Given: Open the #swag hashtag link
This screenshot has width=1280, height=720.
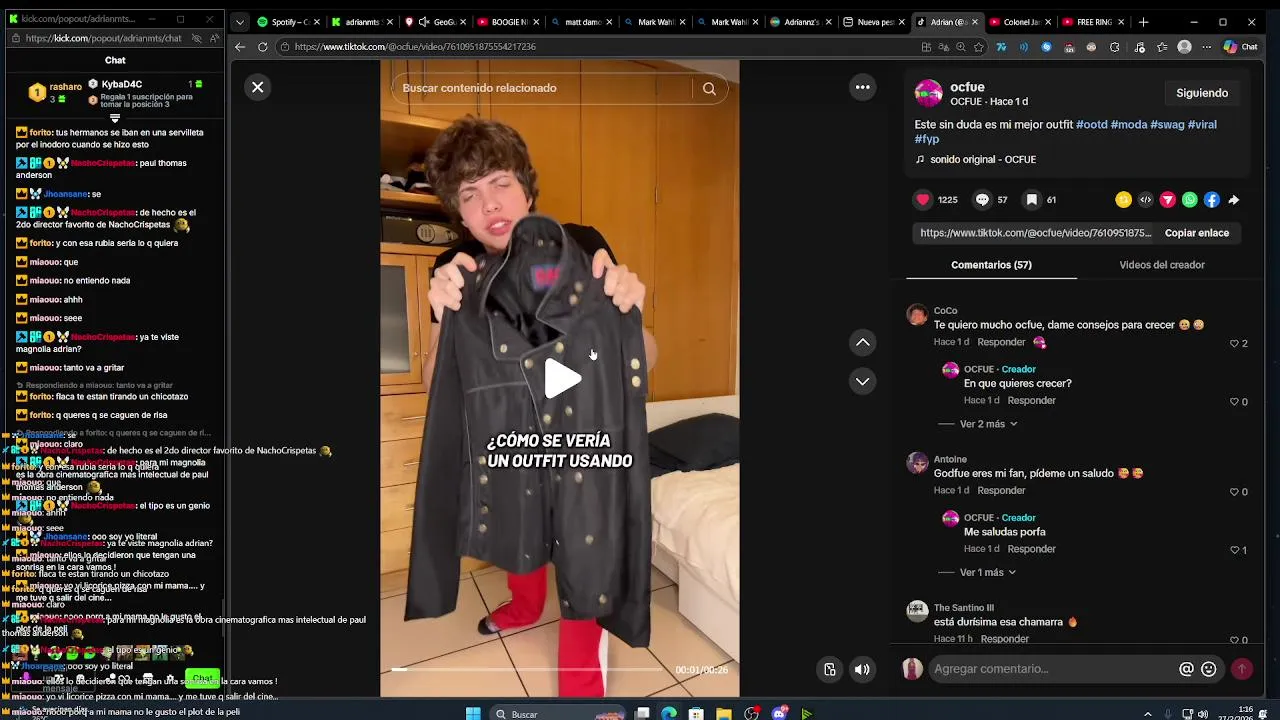Looking at the screenshot, I should point(1167,125).
